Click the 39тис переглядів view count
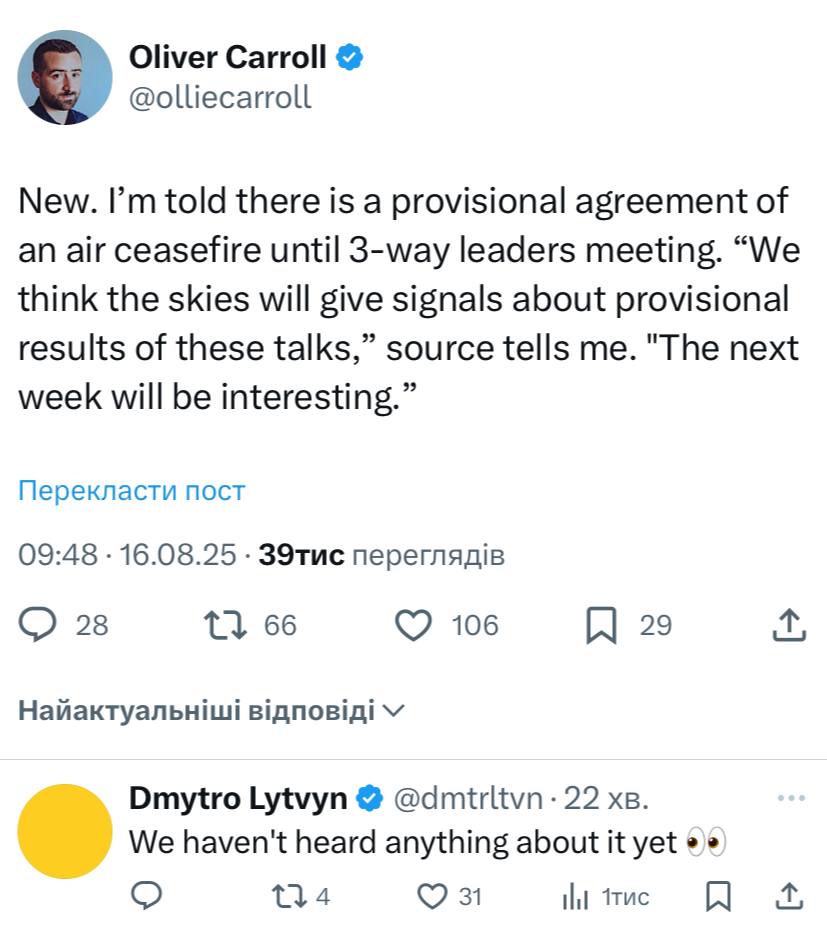Viewport: 827px width, 932px height. coord(381,555)
